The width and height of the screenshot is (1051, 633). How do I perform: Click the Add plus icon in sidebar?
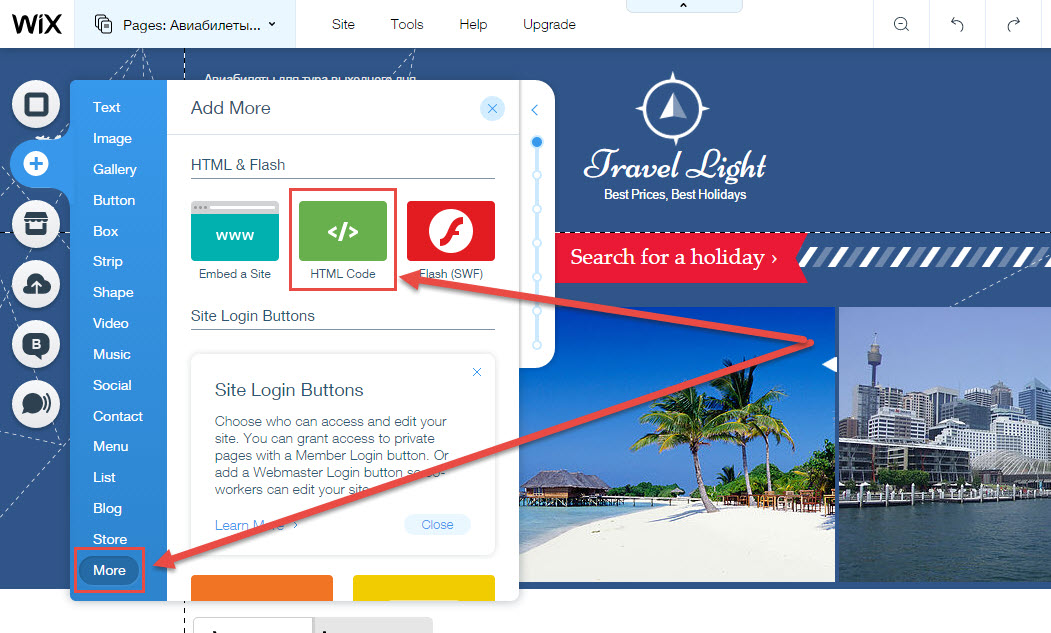pos(36,164)
